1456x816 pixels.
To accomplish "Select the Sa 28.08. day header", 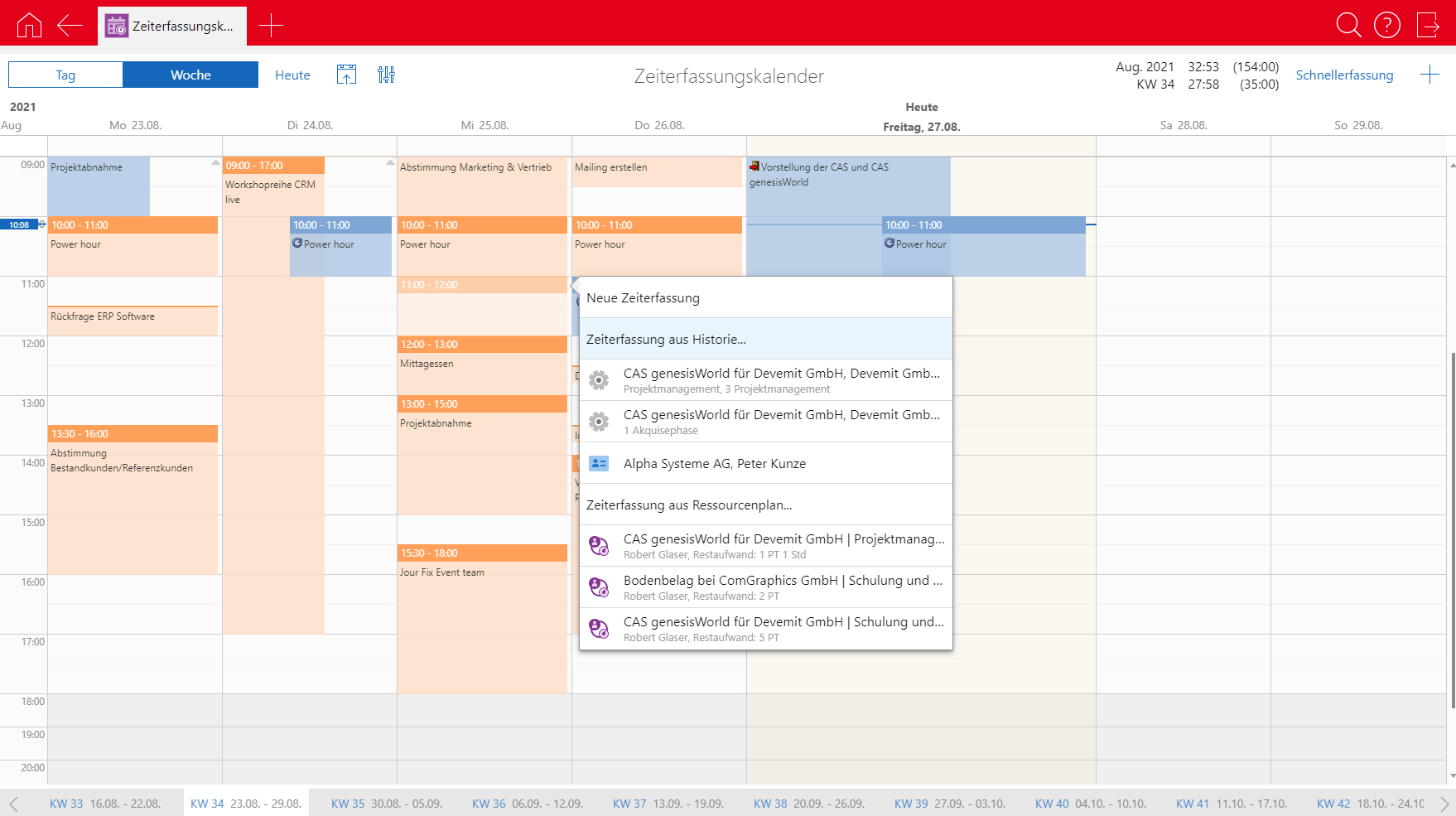I will pyautogui.click(x=1184, y=125).
